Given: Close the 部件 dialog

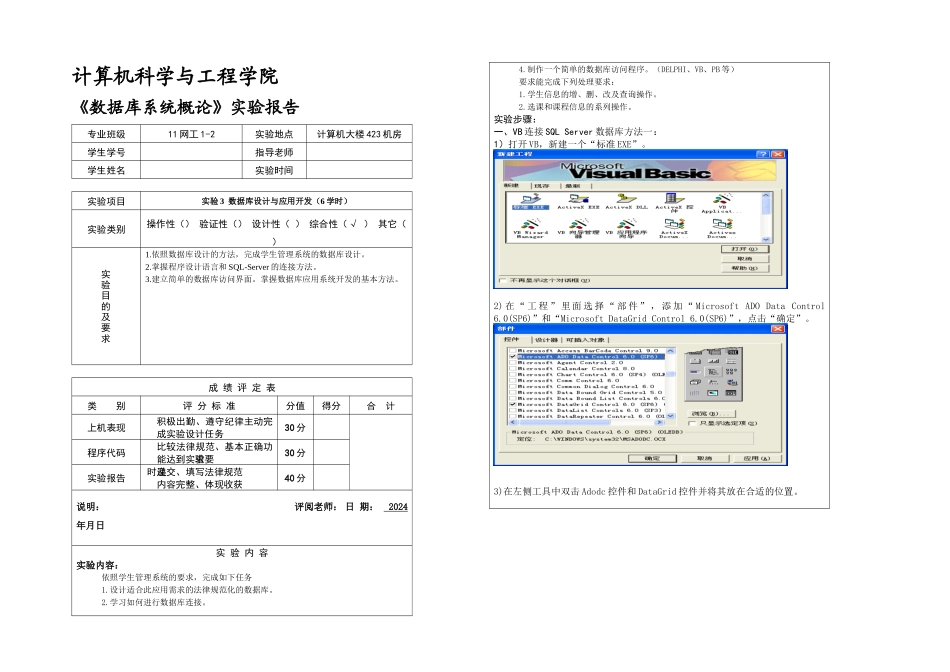Looking at the screenshot, I should [778, 329].
